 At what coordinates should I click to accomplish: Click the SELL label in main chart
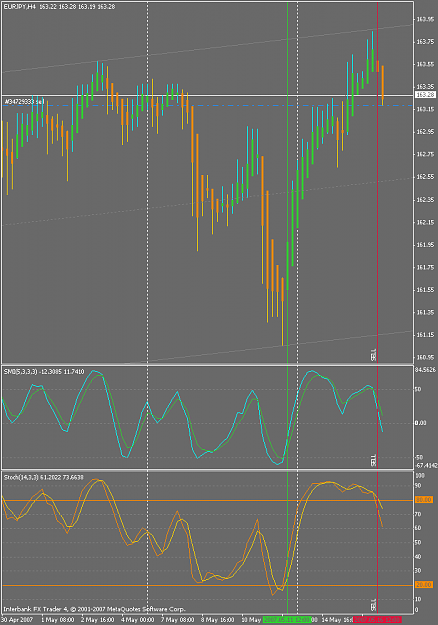373,355
